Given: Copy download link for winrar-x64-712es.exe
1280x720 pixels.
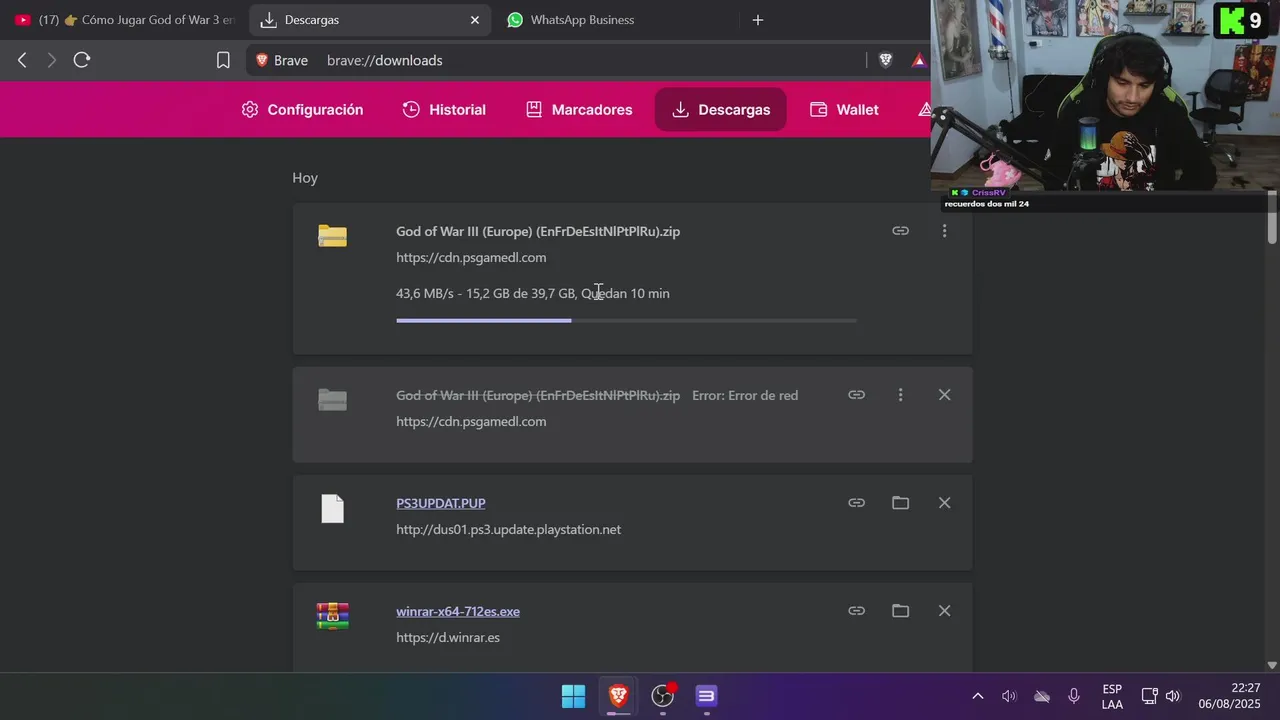Looking at the screenshot, I should tap(856, 611).
